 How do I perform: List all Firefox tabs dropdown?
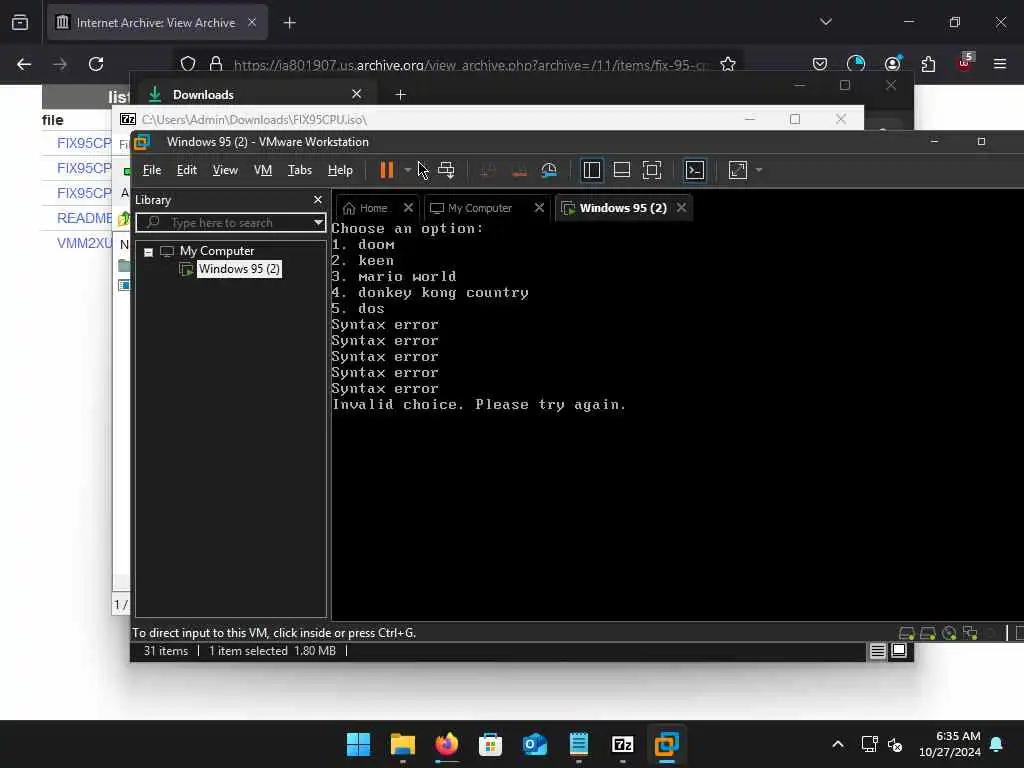pyautogui.click(x=825, y=22)
